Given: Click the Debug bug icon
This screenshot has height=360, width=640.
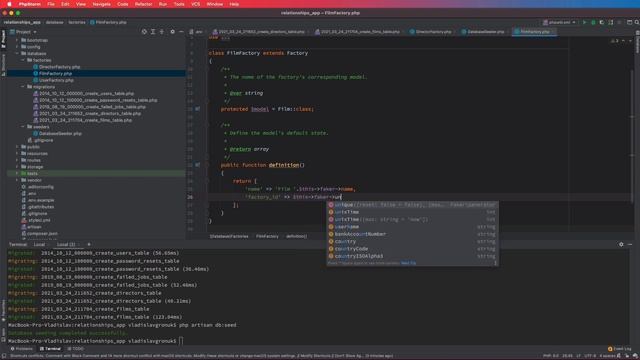Looking at the screenshot, I should (x=593, y=22).
